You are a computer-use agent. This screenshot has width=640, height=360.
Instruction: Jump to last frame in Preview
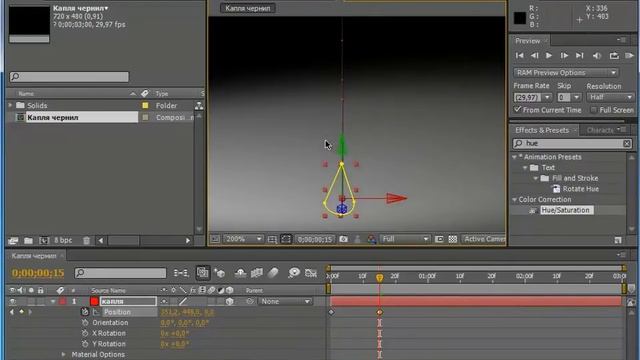click(580, 56)
